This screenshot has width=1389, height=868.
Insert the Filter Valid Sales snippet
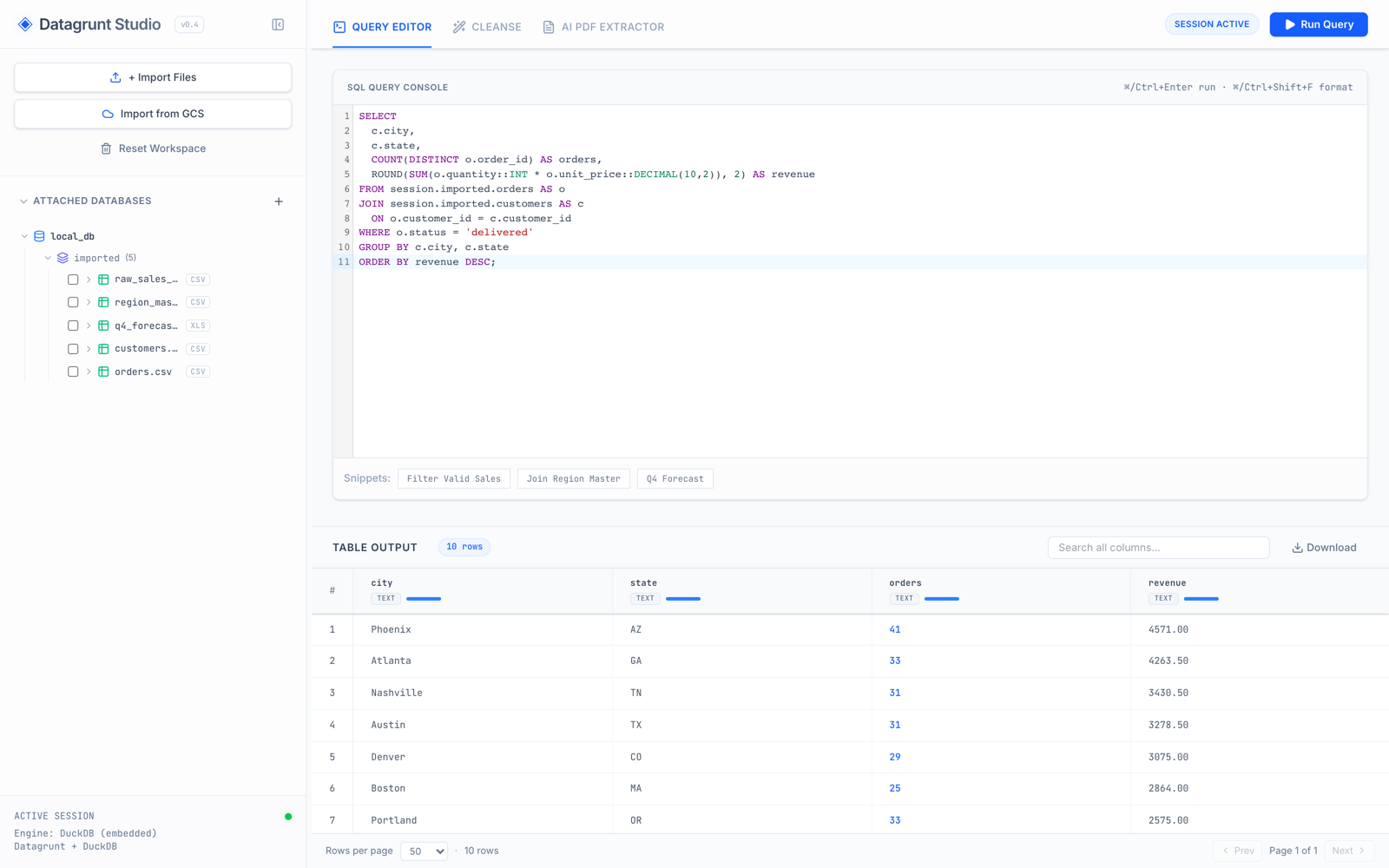click(x=454, y=479)
